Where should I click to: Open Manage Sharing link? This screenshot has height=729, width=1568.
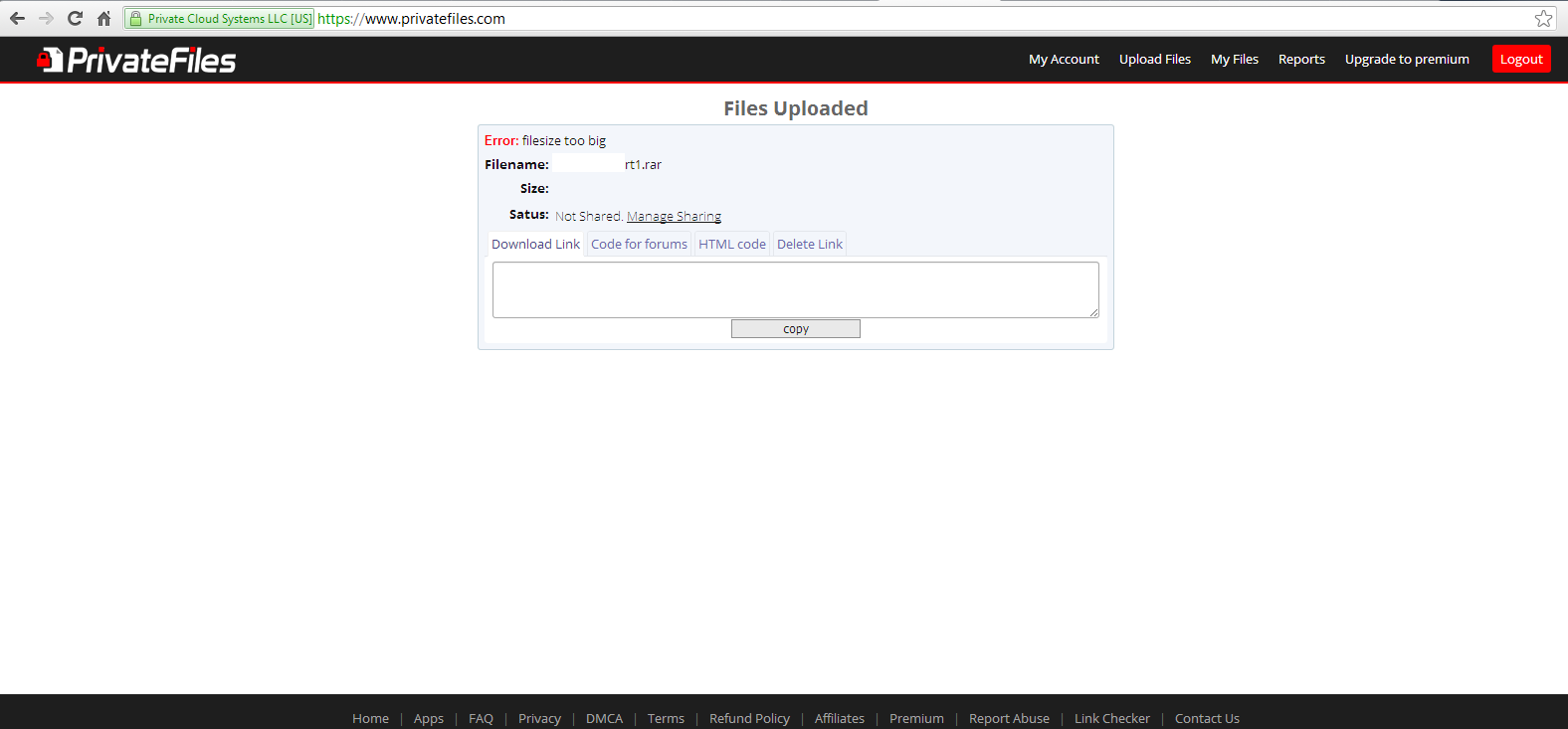pyautogui.click(x=674, y=217)
